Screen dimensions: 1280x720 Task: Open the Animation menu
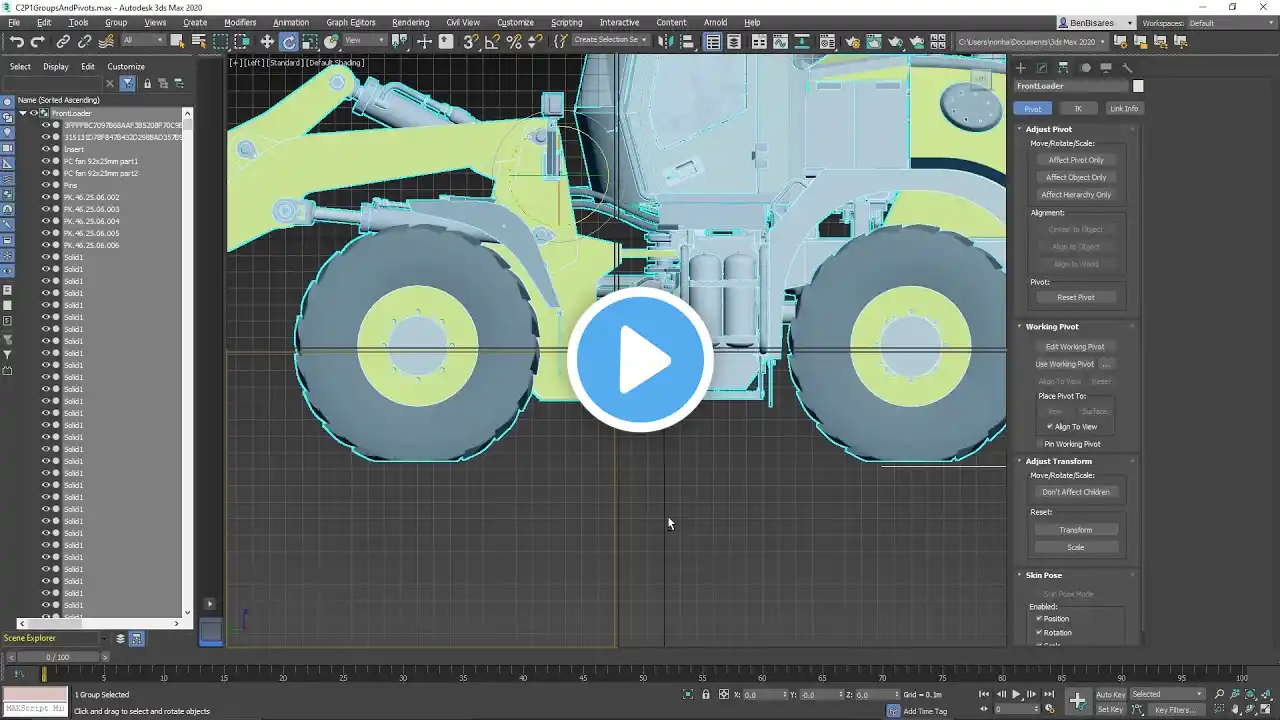[x=291, y=22]
